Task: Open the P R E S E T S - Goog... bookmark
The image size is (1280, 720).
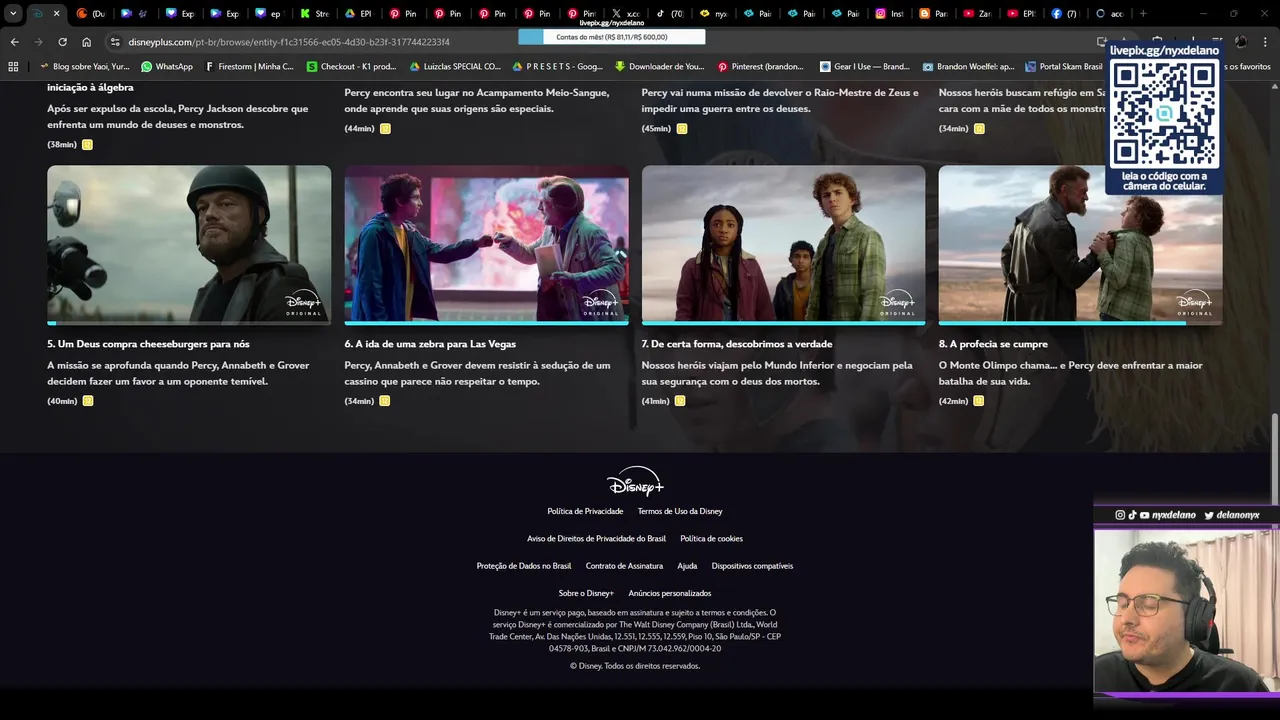Action: coord(558,66)
